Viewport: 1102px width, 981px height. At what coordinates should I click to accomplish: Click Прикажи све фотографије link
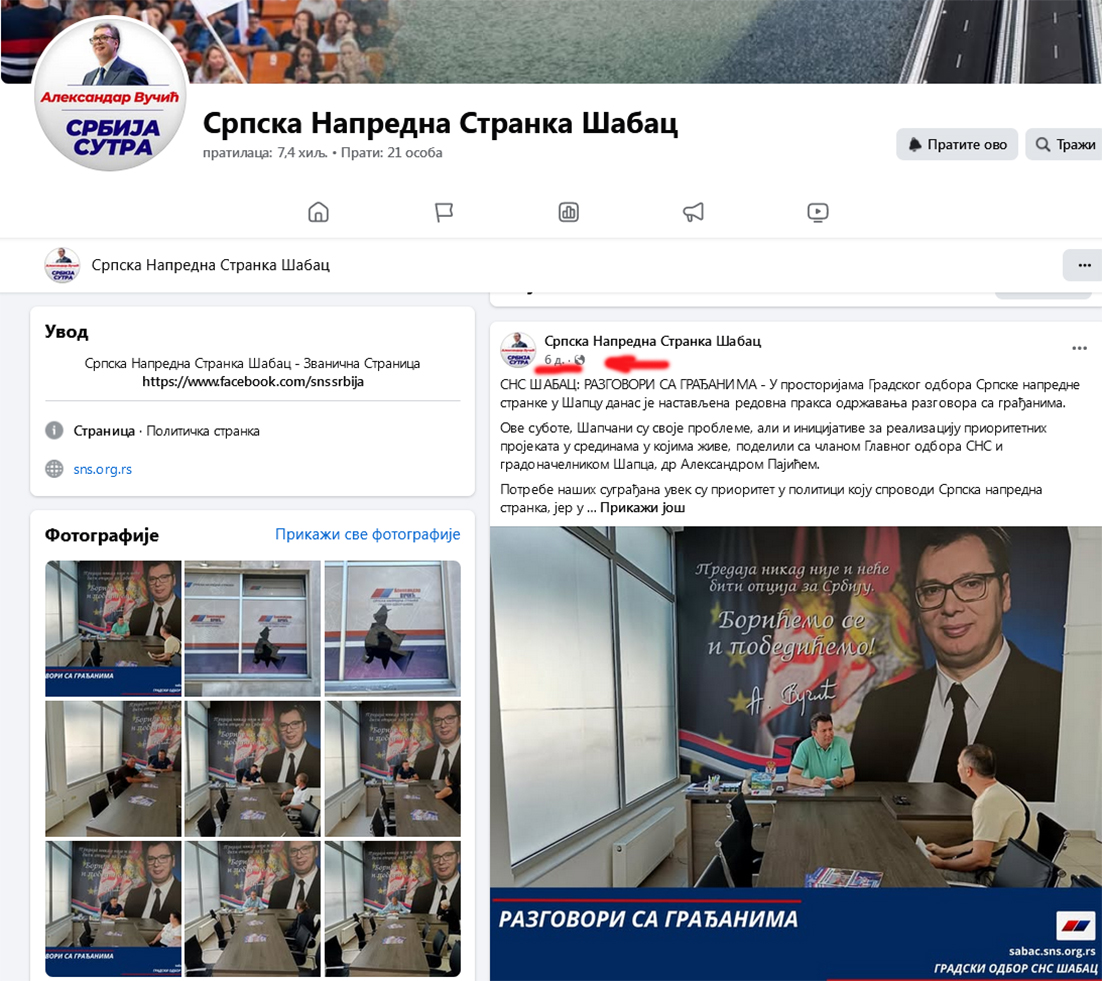point(368,534)
